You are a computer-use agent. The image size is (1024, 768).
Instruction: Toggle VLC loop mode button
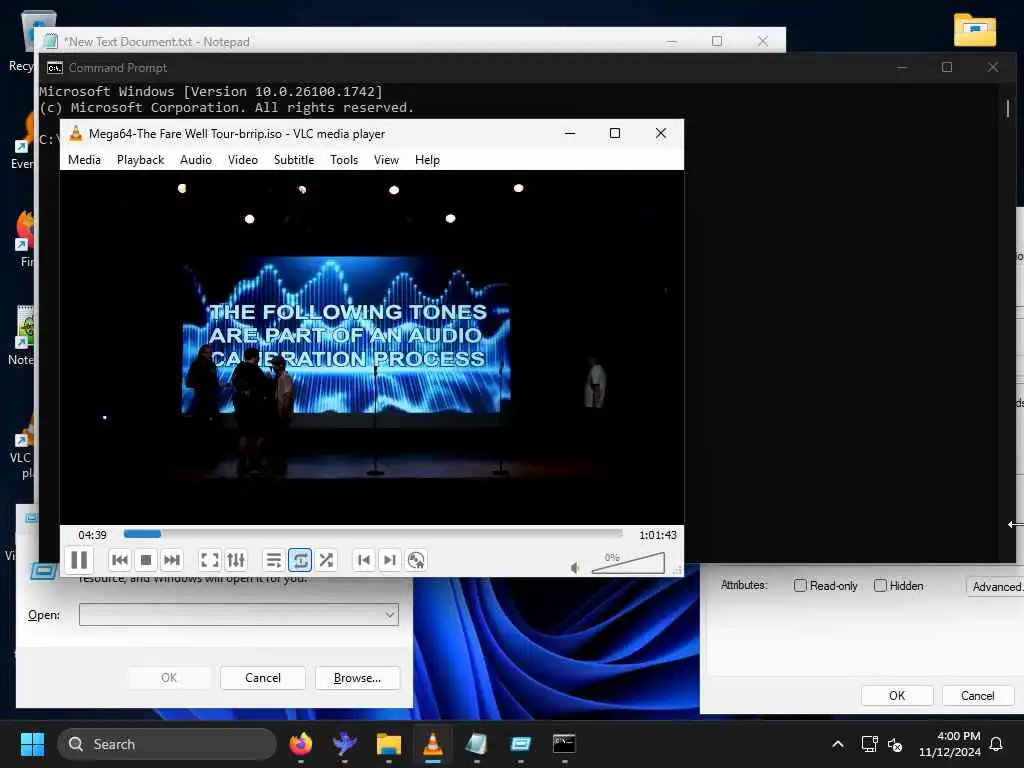[x=300, y=560]
